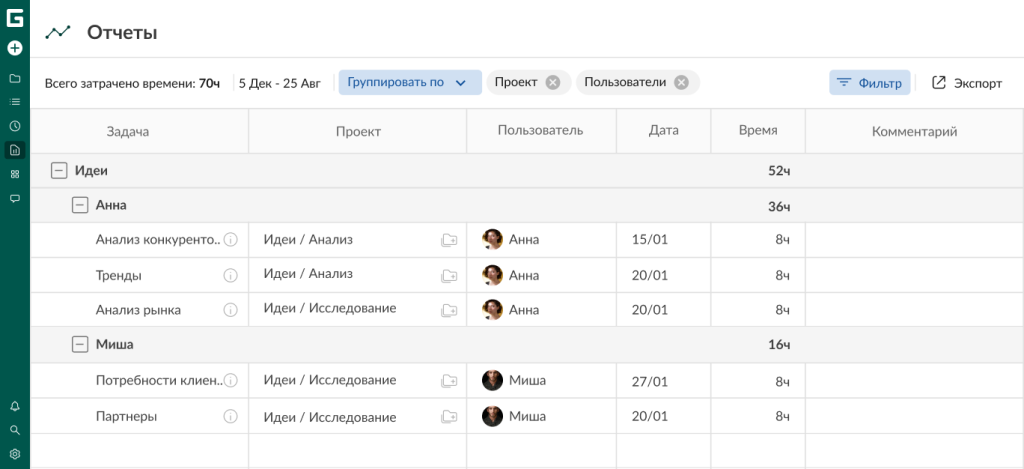Viewport: 1024px width, 469px height.
Task: Open settings gear icon in sidebar
Action: click(14, 454)
